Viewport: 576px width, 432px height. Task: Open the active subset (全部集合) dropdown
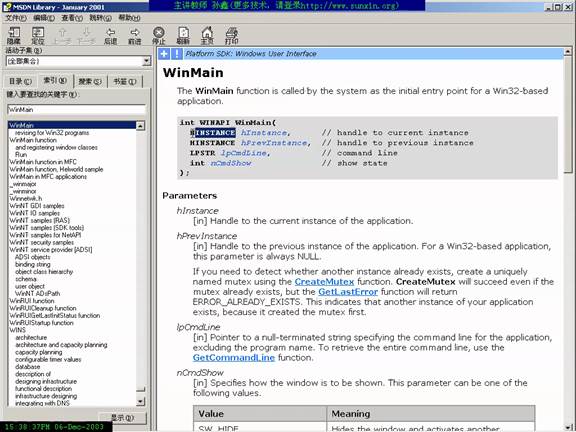point(147,61)
